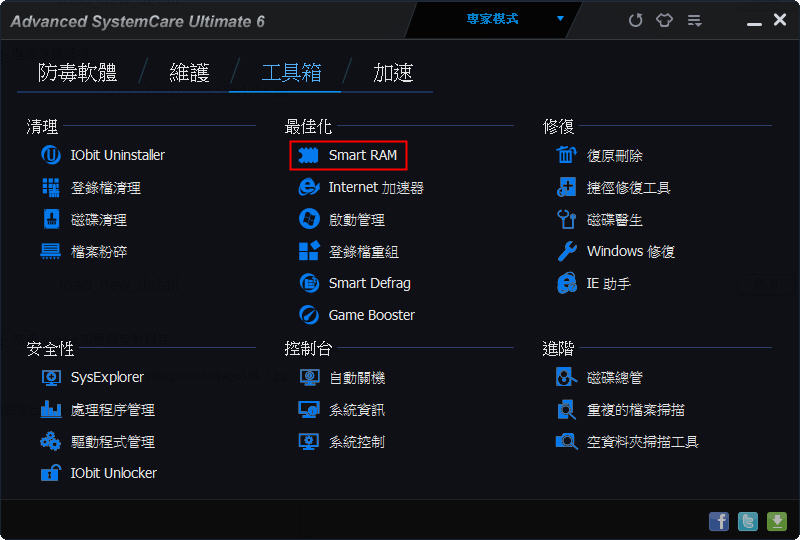Launch IObit Uninstaller icon
The height and width of the screenshot is (540, 800).
coord(51,155)
